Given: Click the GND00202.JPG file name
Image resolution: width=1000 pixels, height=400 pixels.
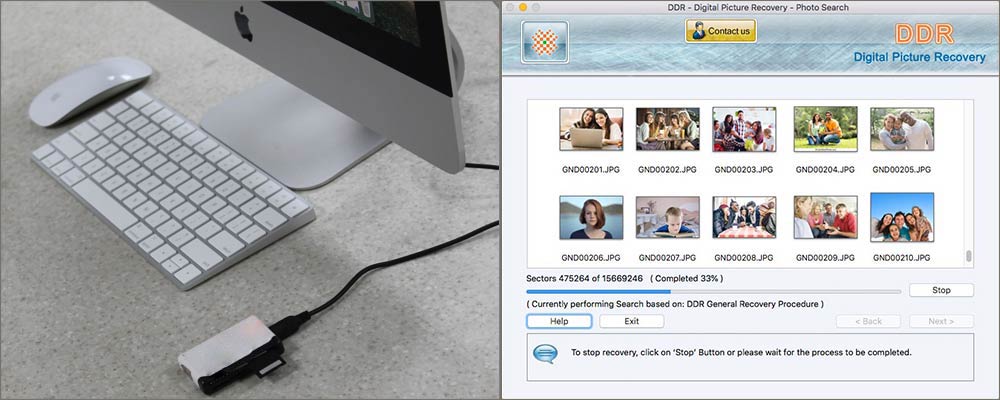Looking at the screenshot, I should [667, 170].
